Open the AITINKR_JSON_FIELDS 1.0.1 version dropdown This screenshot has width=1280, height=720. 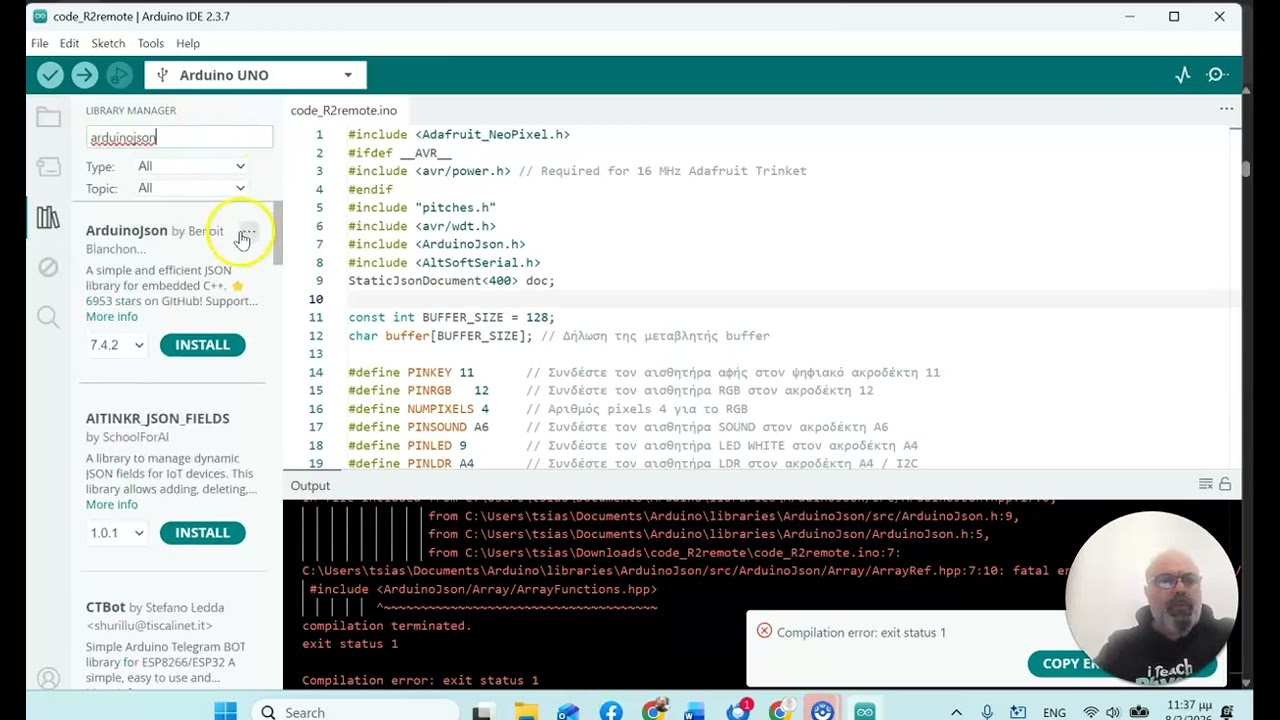(x=117, y=533)
